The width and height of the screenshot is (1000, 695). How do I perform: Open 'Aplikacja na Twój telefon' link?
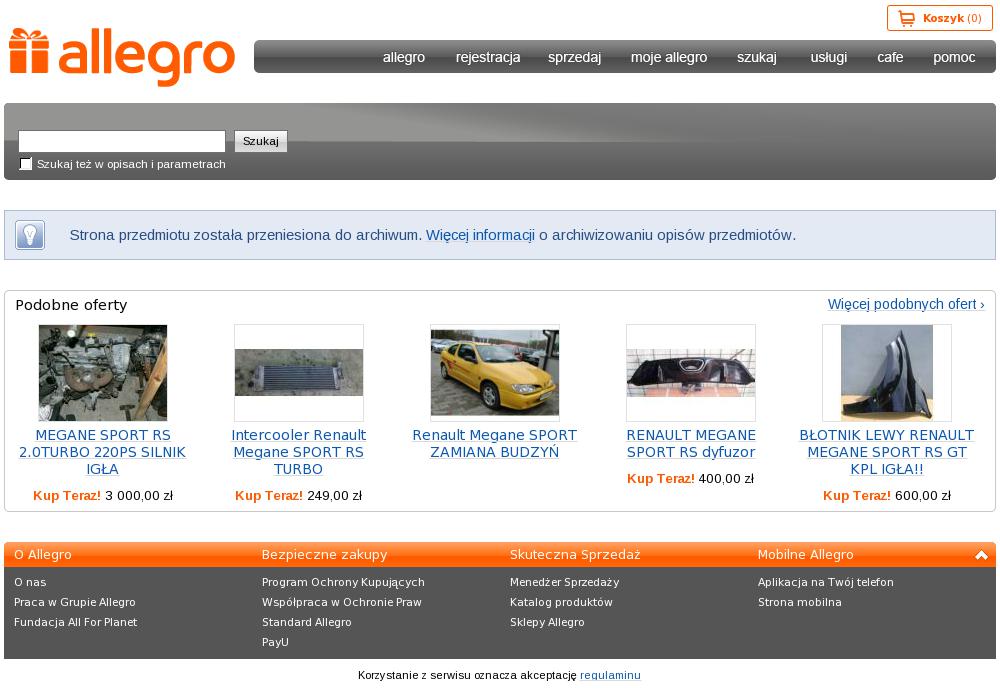[x=825, y=582]
